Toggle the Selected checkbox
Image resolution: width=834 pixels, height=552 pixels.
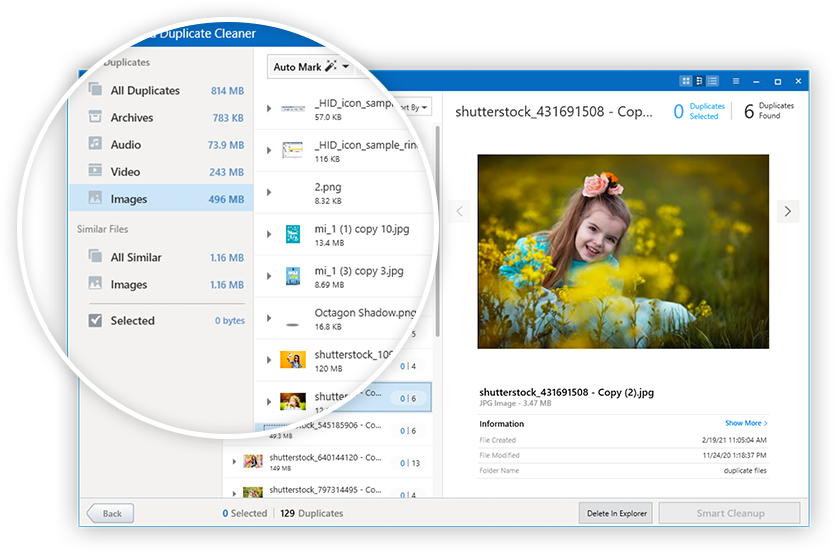click(x=95, y=320)
